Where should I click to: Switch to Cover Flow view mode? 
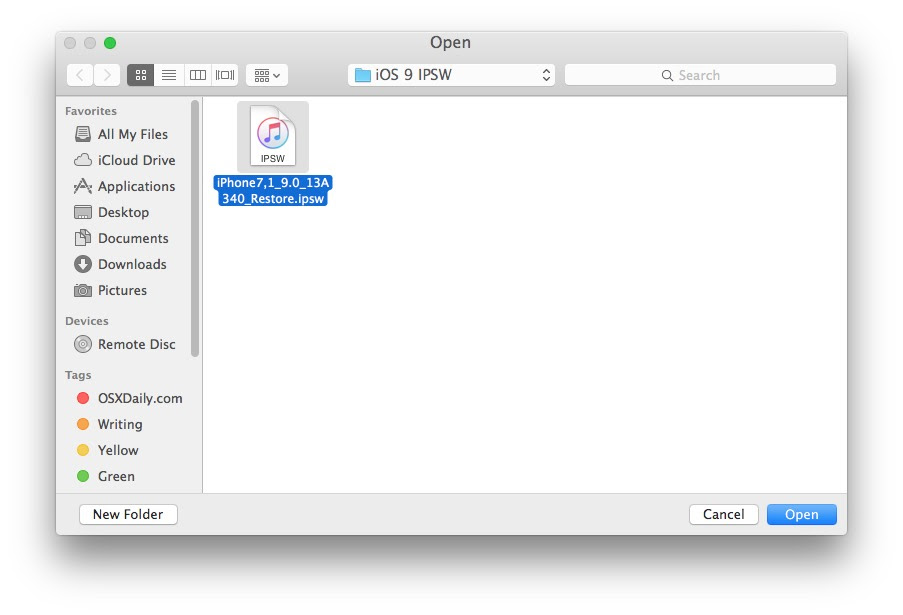(x=225, y=75)
